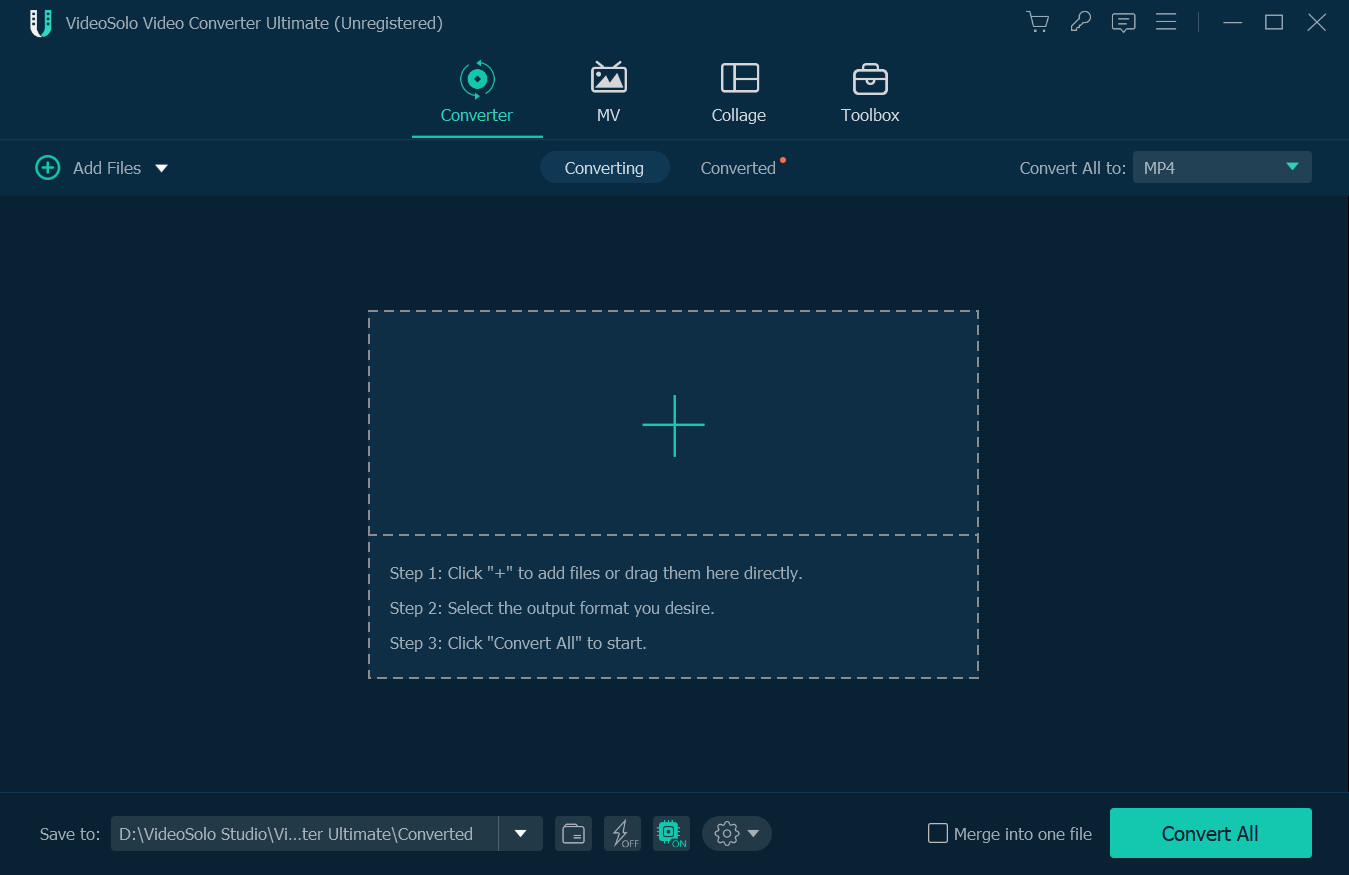Click the large plus to add files
Image resolution: width=1349 pixels, height=875 pixels.
[673, 425]
